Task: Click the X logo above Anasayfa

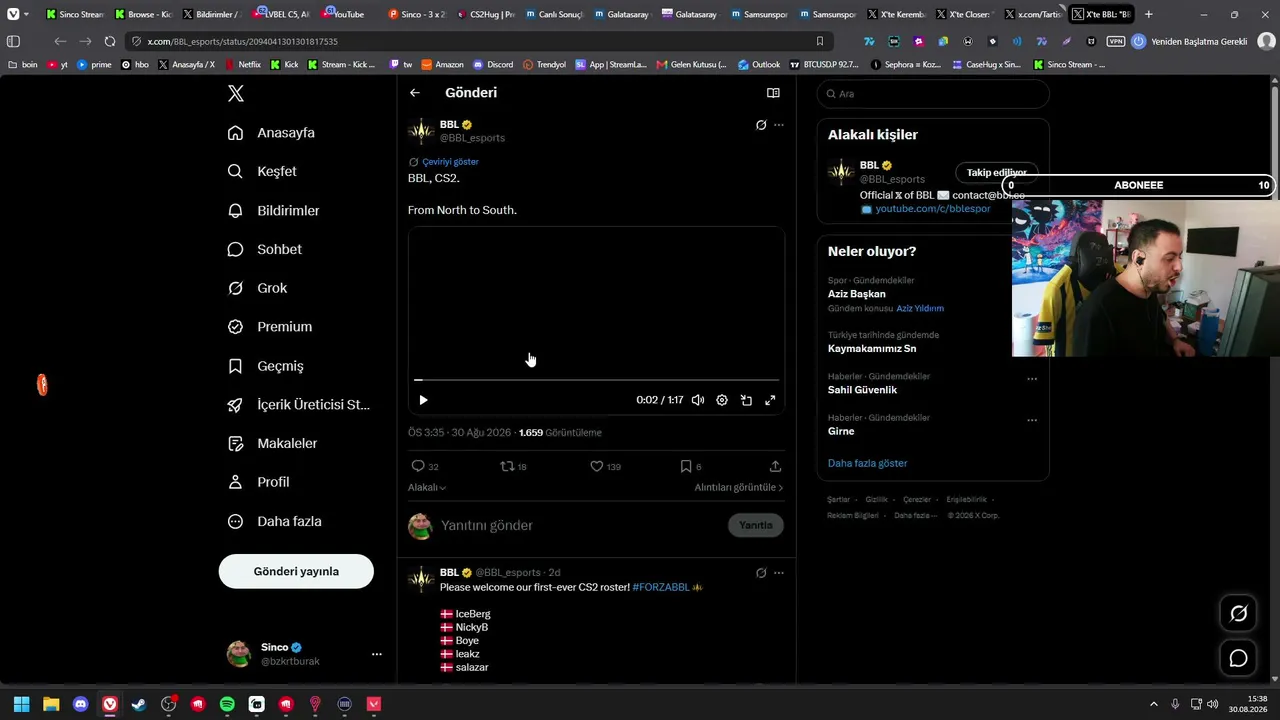Action: click(235, 93)
